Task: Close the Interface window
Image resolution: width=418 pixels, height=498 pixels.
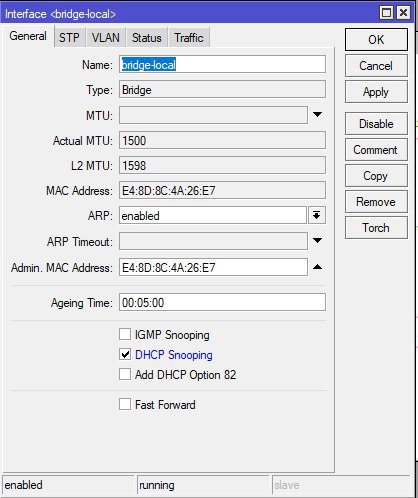Action: pyautogui.click(x=403, y=13)
